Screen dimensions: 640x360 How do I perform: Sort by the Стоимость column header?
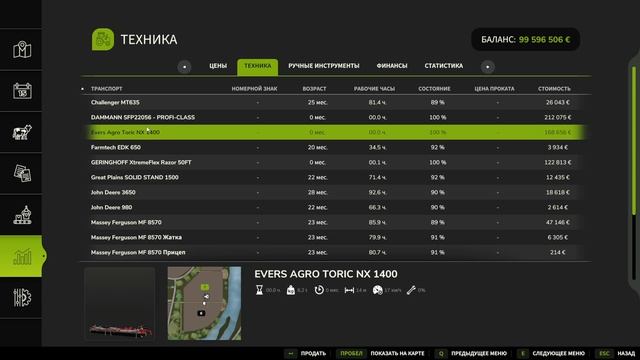coord(554,89)
